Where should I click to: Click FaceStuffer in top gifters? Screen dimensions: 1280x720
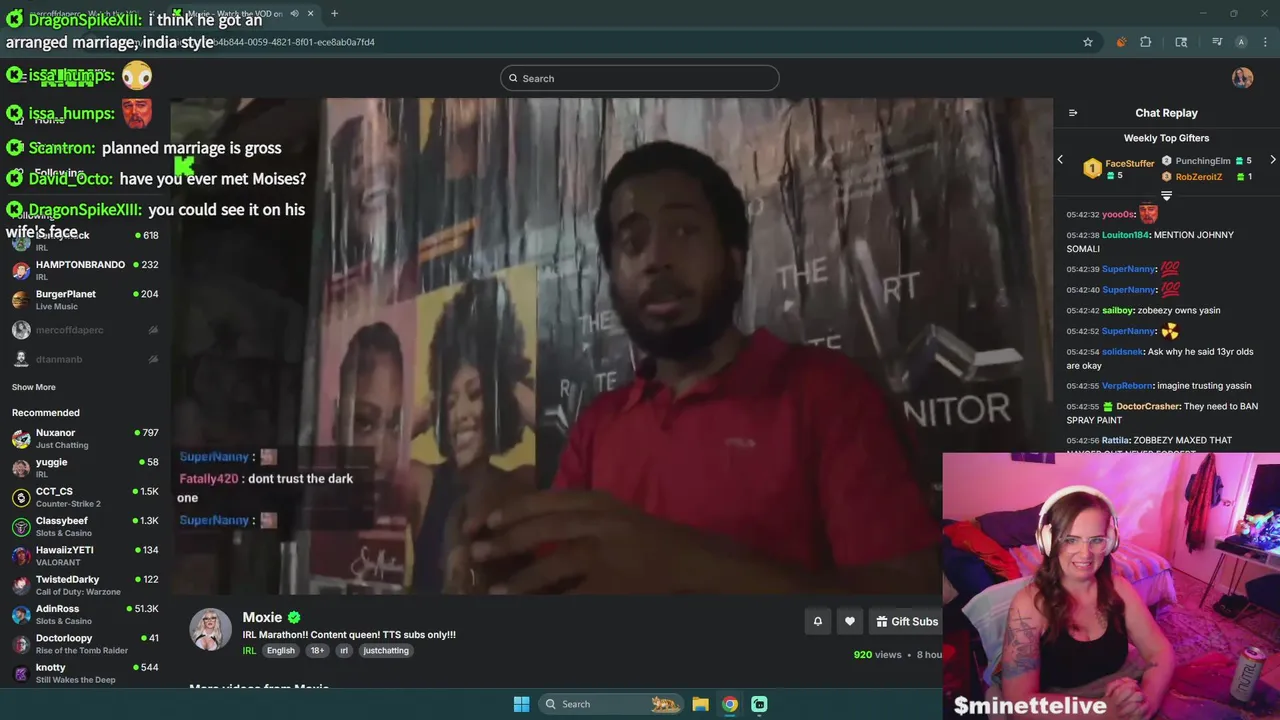(1130, 164)
